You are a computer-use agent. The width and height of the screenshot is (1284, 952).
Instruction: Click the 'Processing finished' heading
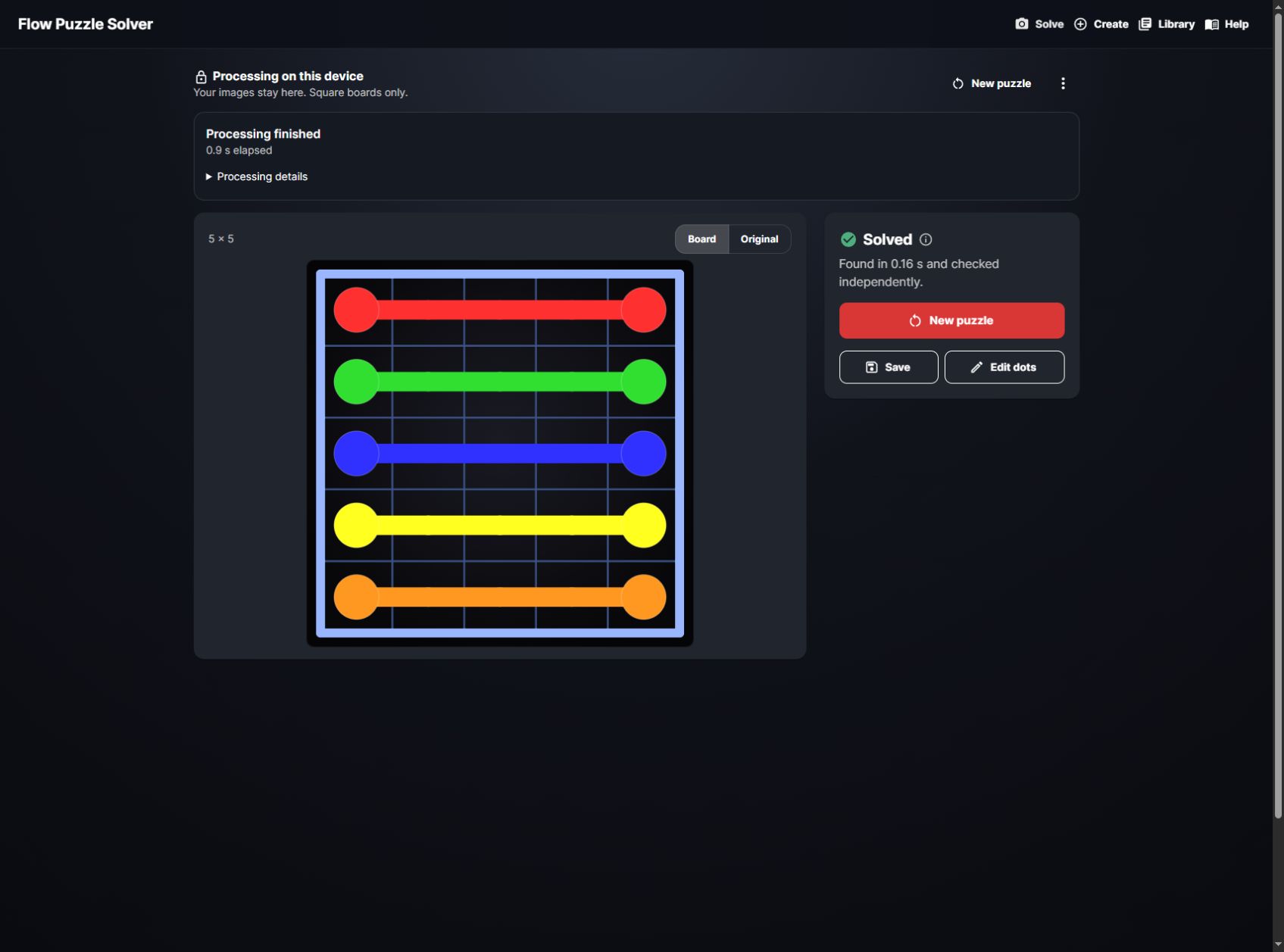click(264, 134)
